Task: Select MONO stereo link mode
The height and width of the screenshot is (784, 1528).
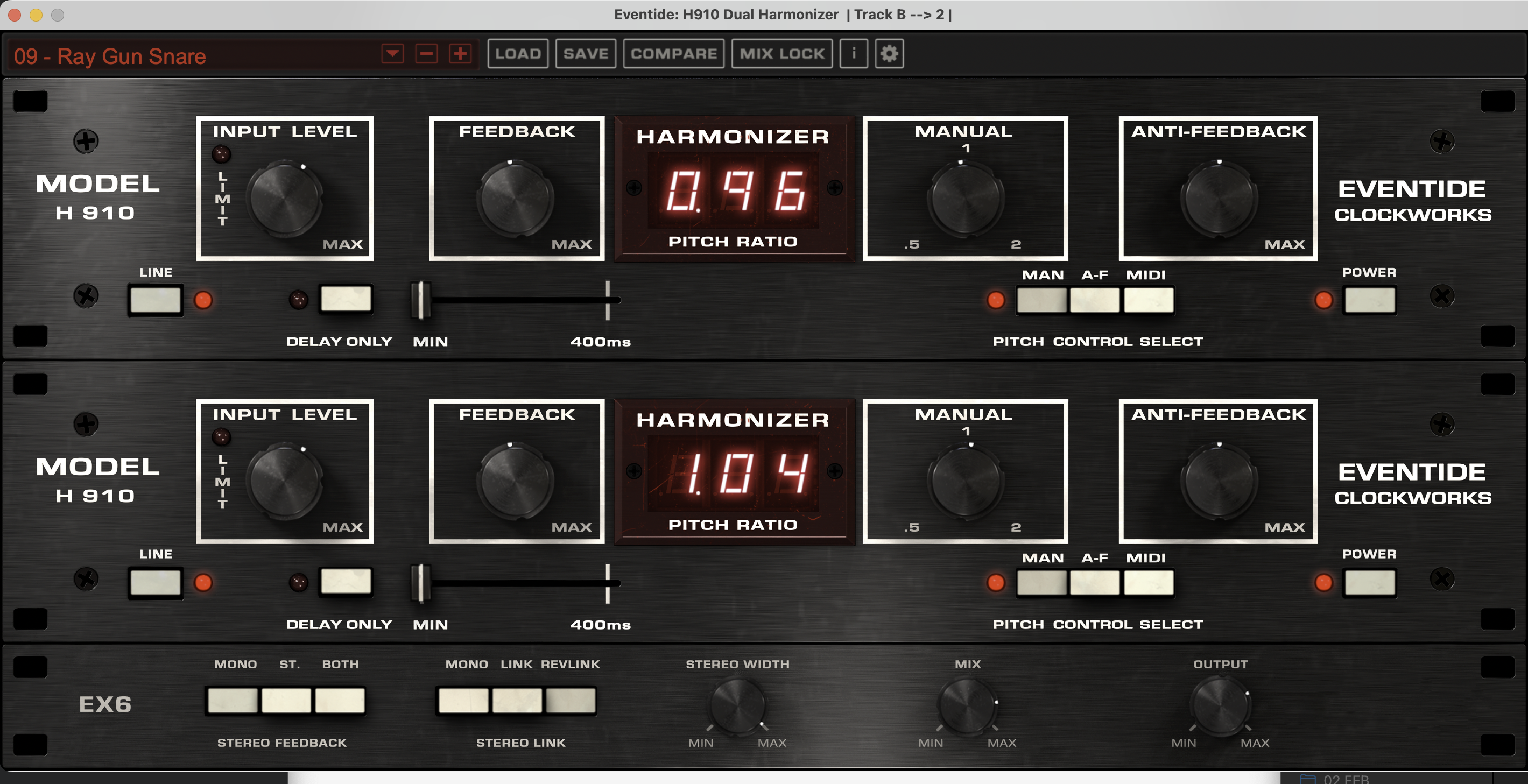Action: pyautogui.click(x=463, y=701)
